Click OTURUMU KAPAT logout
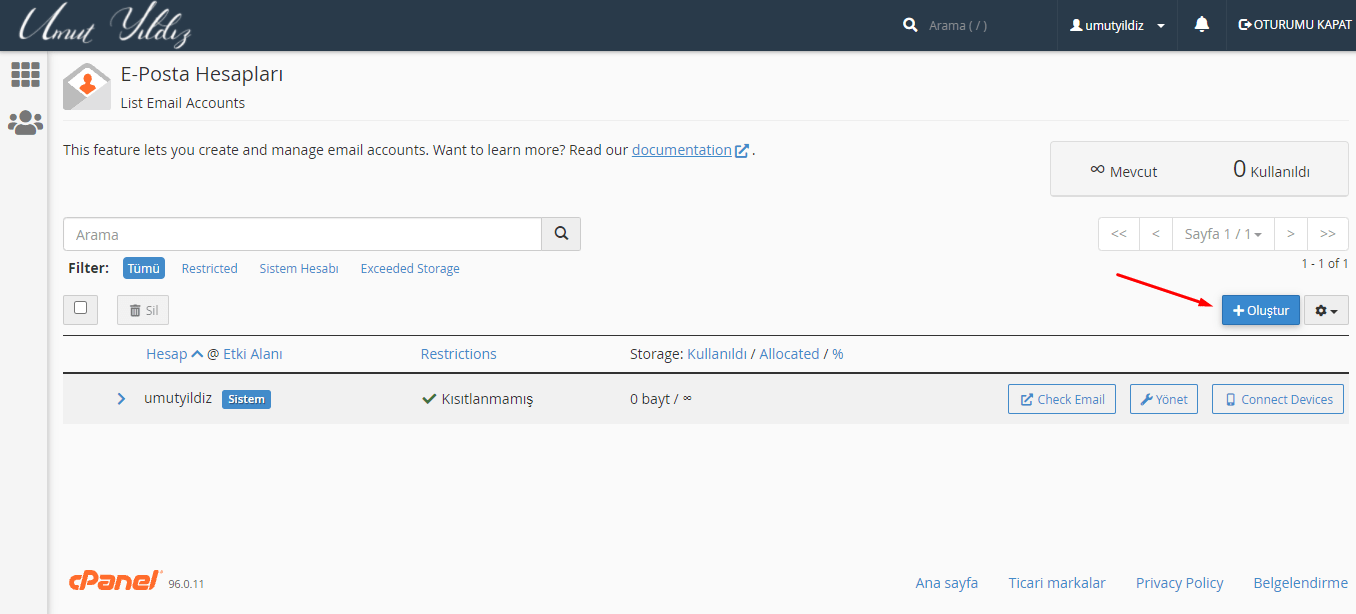1356x614 pixels. pos(1295,25)
